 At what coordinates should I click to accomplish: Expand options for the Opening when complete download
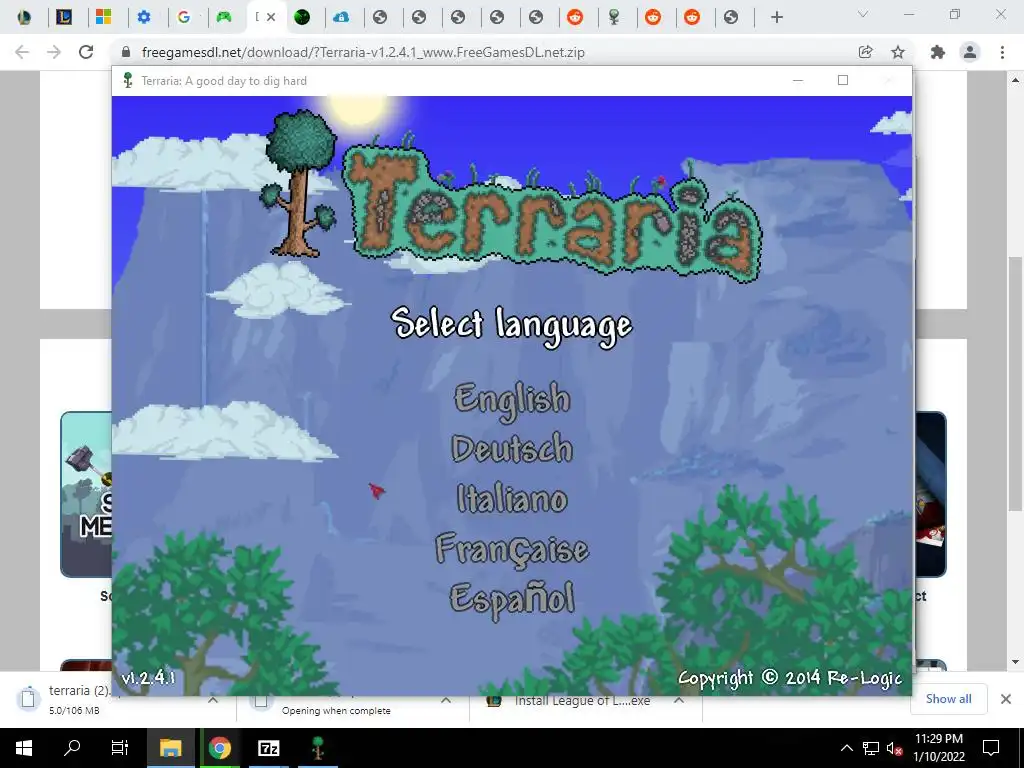click(446, 700)
